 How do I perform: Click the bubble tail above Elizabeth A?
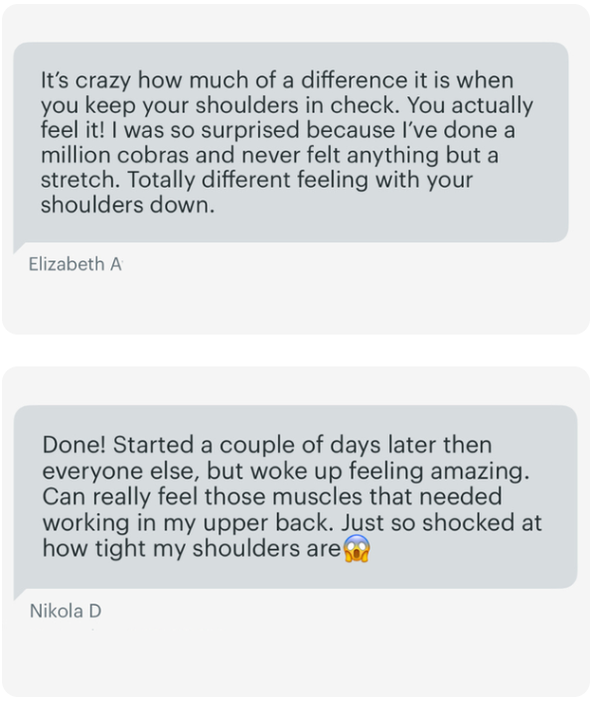pyautogui.click(x=21, y=246)
